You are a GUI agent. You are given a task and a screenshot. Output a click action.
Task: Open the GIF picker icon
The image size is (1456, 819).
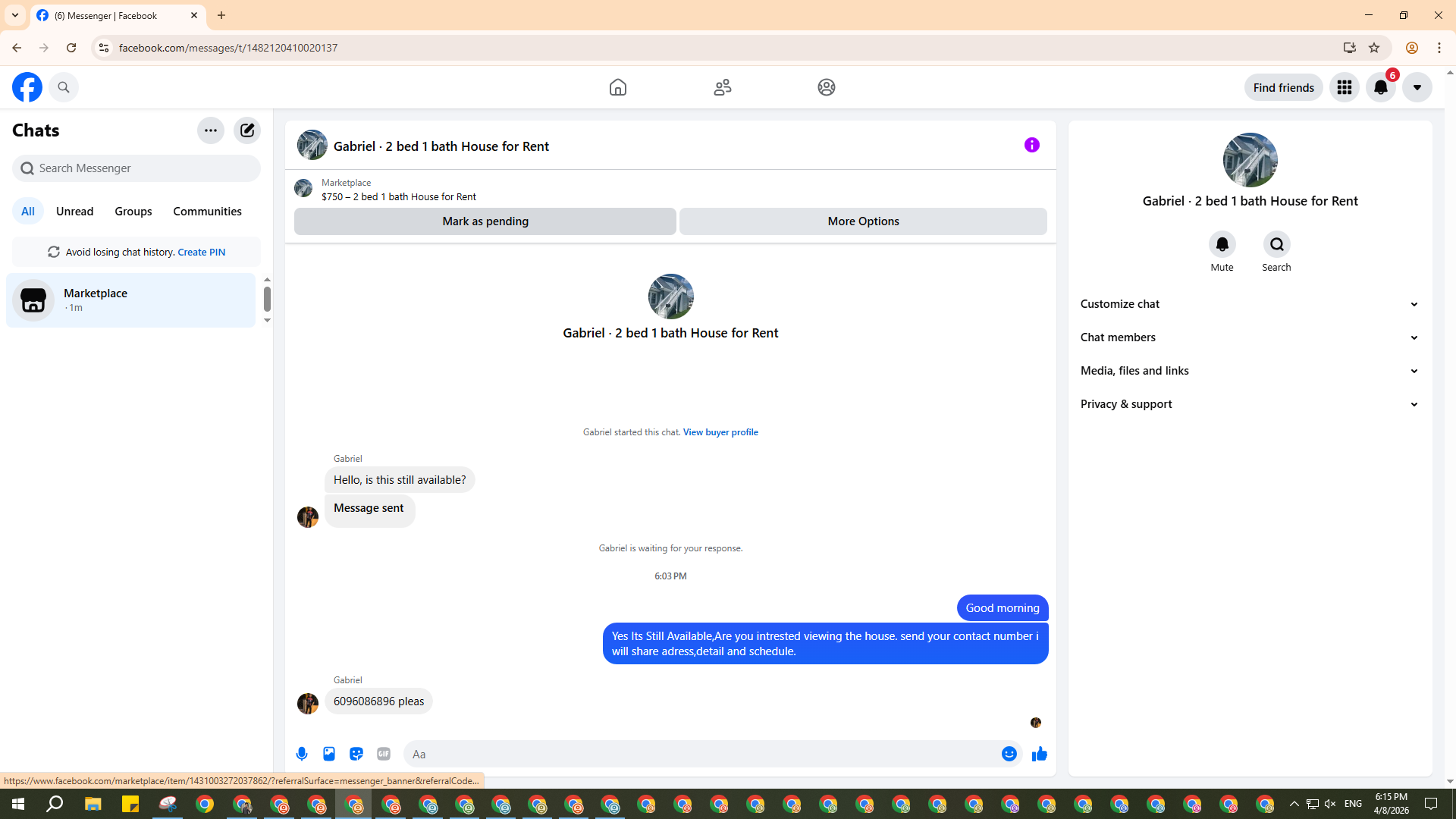pyautogui.click(x=384, y=754)
